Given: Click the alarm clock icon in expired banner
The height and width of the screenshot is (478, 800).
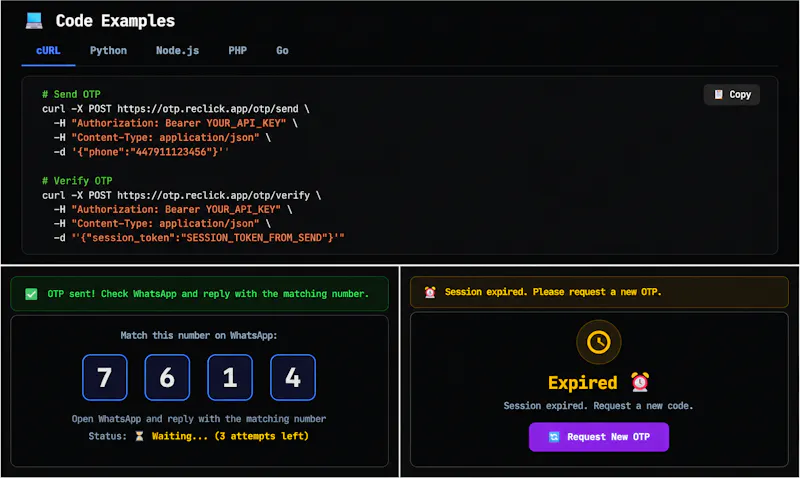Looking at the screenshot, I should click(x=430, y=292).
